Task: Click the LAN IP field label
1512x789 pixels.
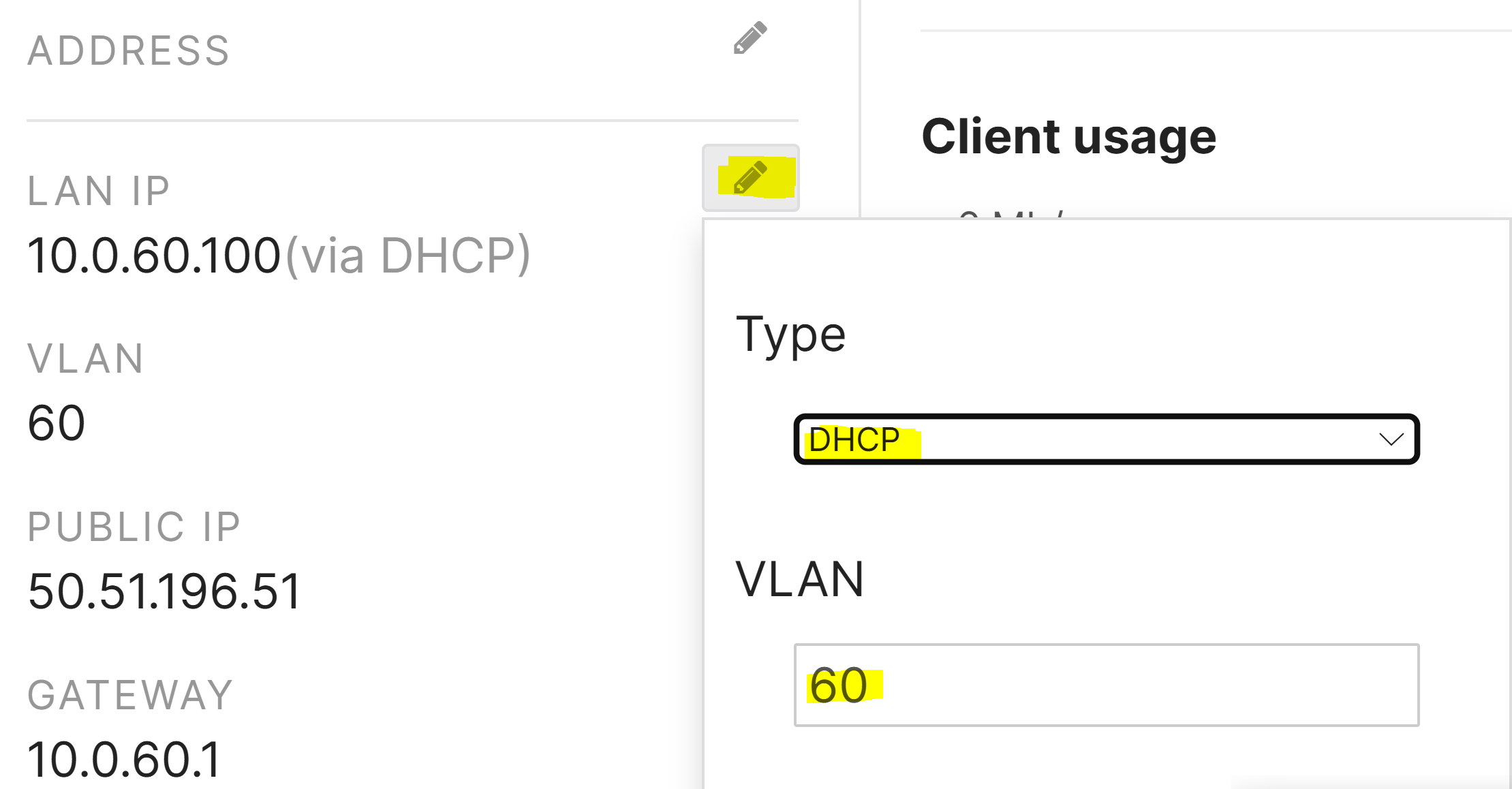Action: [99, 191]
